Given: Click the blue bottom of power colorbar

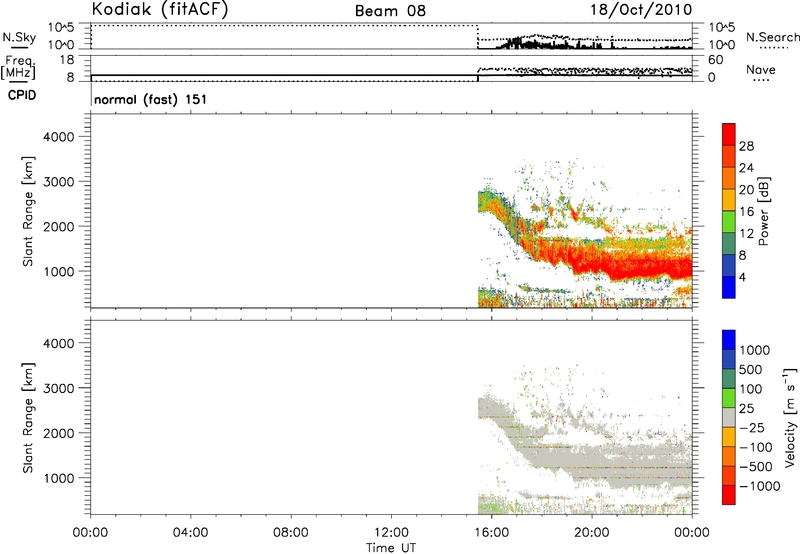Looking at the screenshot, I should point(729,287).
